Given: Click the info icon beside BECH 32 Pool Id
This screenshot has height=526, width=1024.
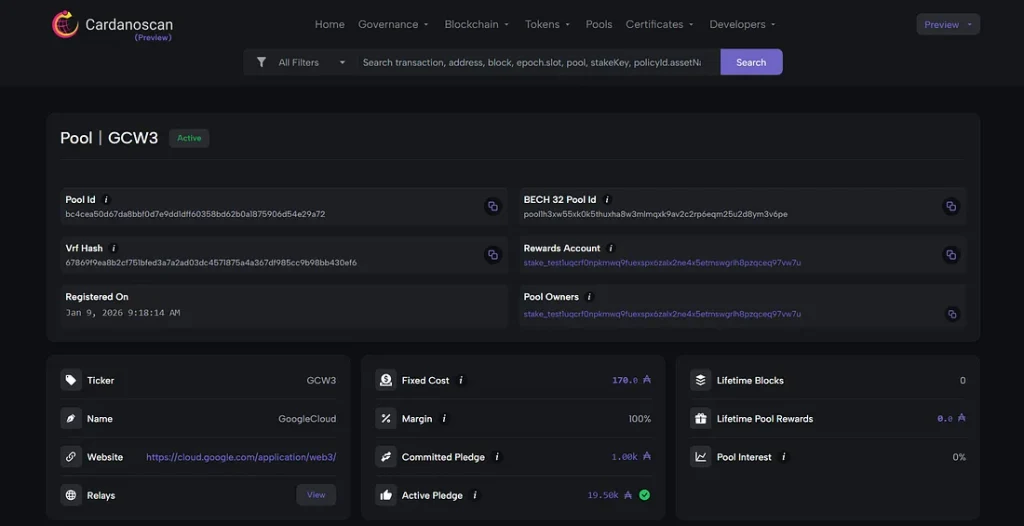Looking at the screenshot, I should (x=607, y=199).
